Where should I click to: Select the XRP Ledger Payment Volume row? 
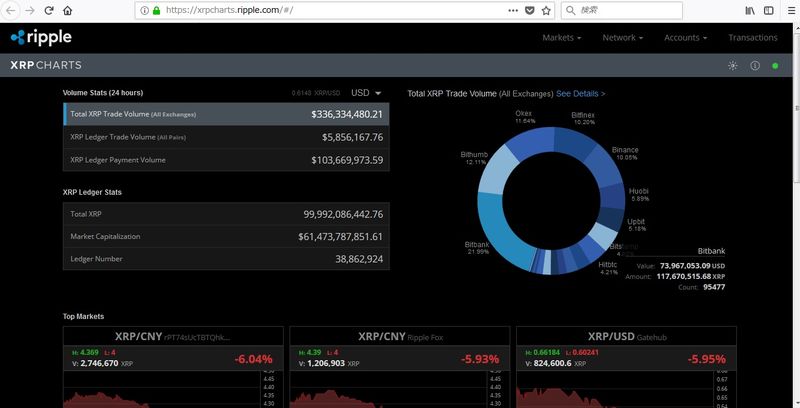point(226,160)
